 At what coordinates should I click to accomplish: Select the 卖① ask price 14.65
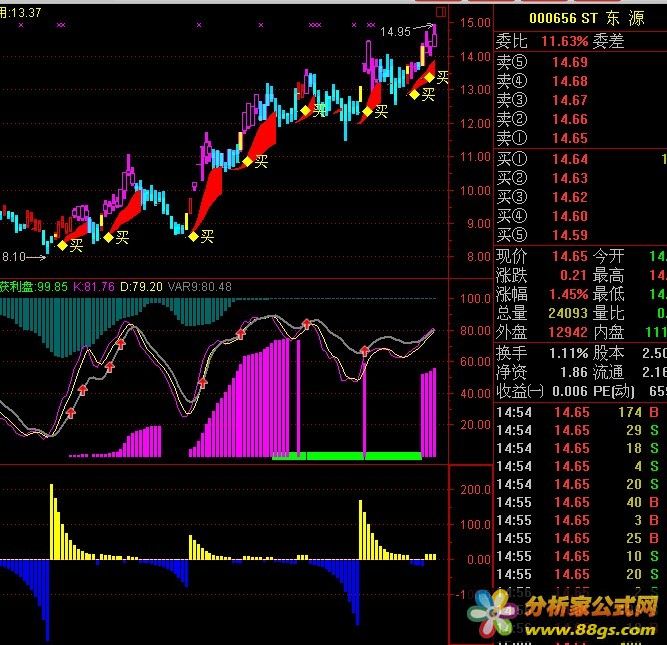pyautogui.click(x=570, y=138)
